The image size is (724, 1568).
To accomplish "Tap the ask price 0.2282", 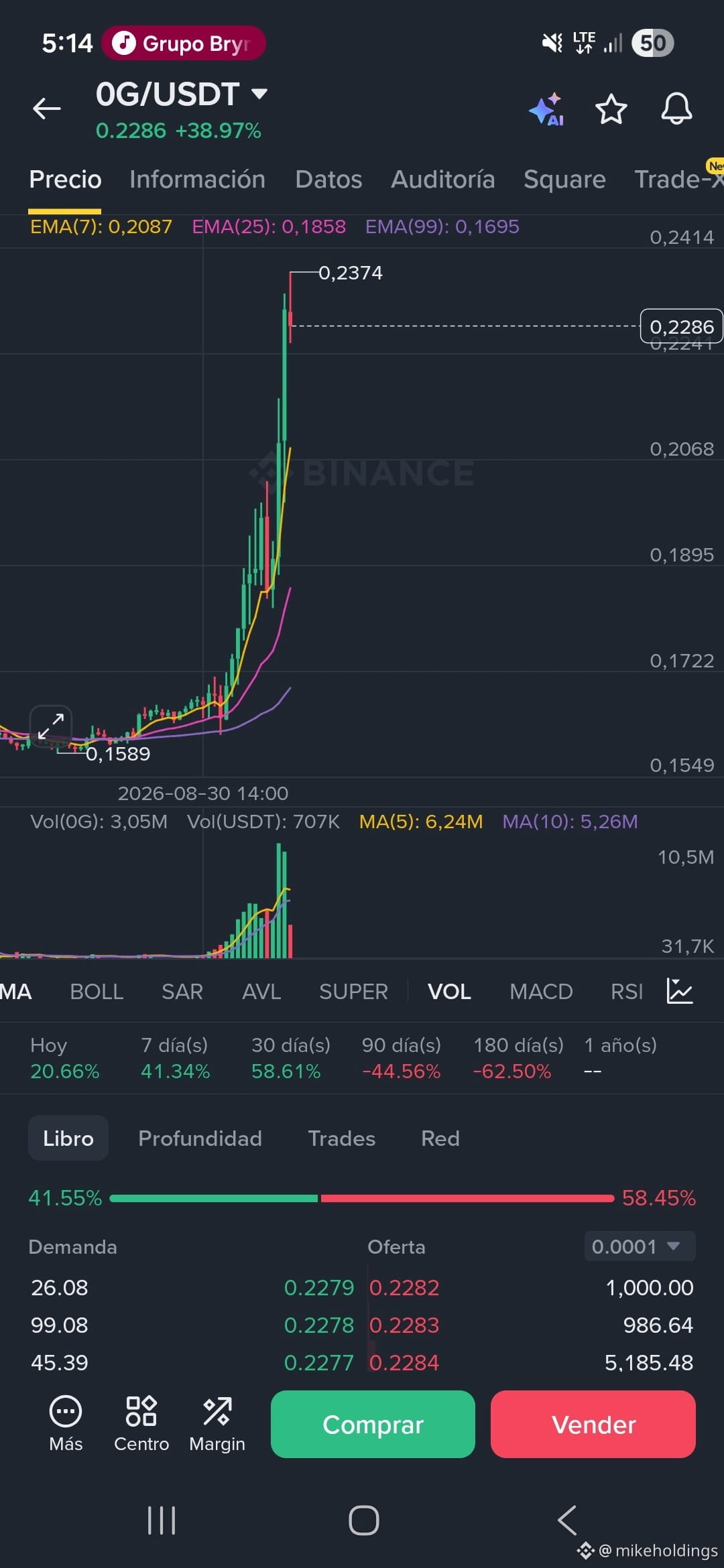I will 404,1287.
